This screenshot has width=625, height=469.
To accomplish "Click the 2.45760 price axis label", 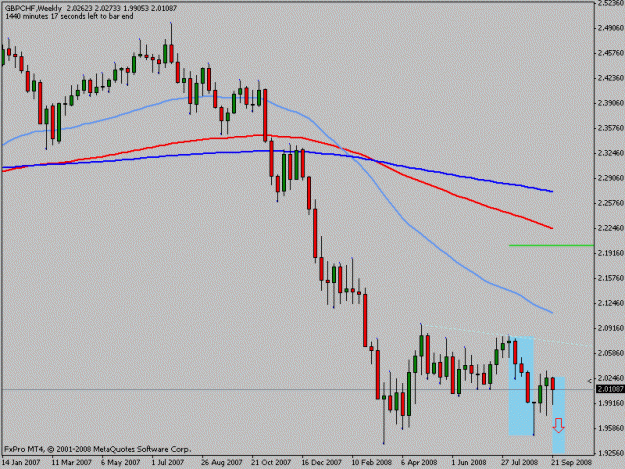I will pyautogui.click(x=610, y=53).
